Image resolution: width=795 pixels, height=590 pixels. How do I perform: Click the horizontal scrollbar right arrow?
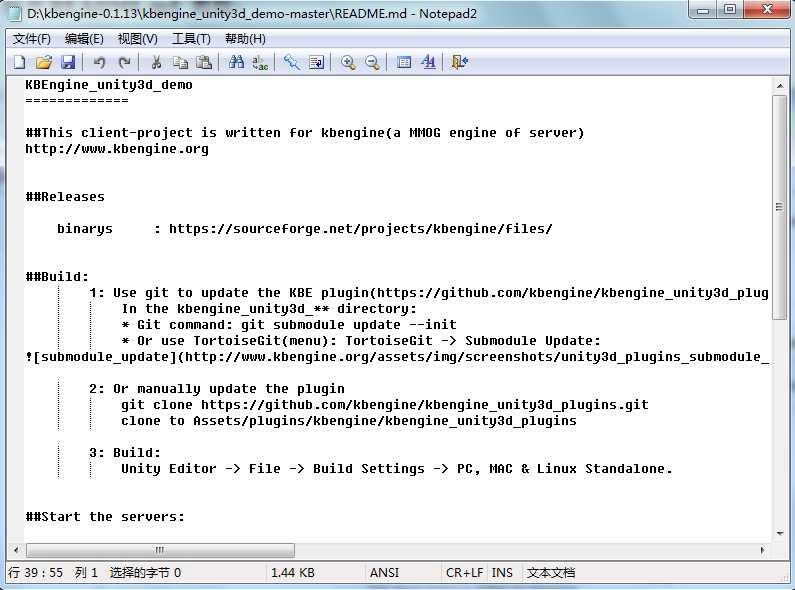coord(762,550)
